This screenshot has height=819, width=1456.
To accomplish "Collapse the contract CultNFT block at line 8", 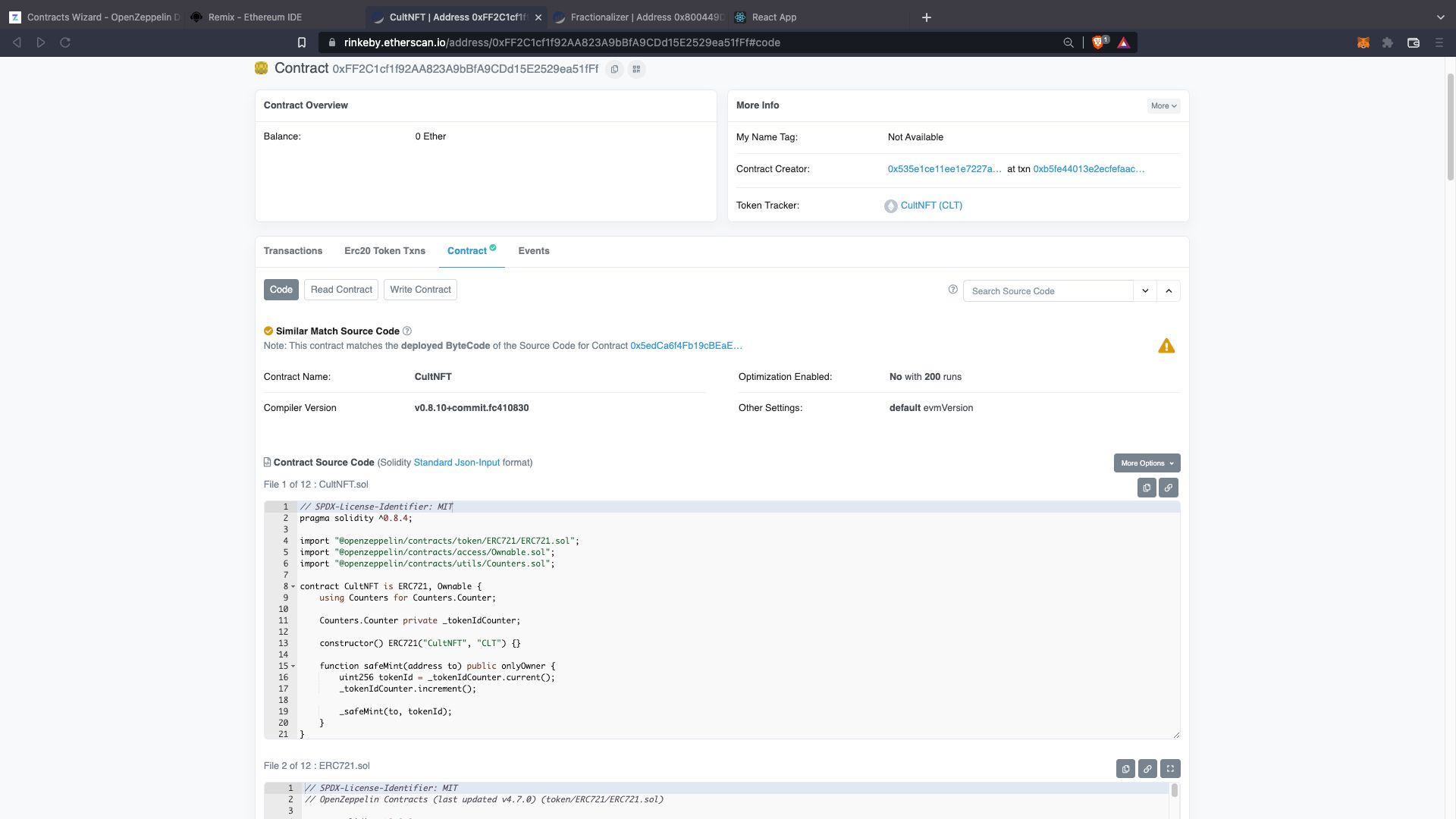I will pos(293,586).
